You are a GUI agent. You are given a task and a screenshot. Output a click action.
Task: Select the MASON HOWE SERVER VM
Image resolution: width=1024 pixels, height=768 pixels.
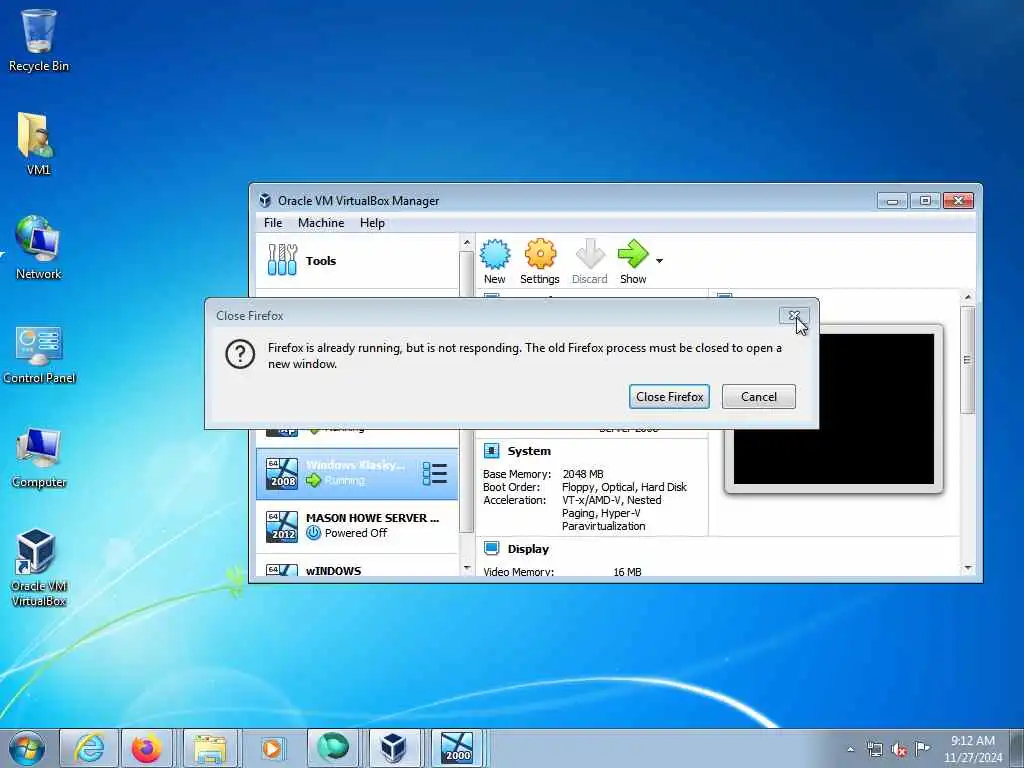click(357, 526)
